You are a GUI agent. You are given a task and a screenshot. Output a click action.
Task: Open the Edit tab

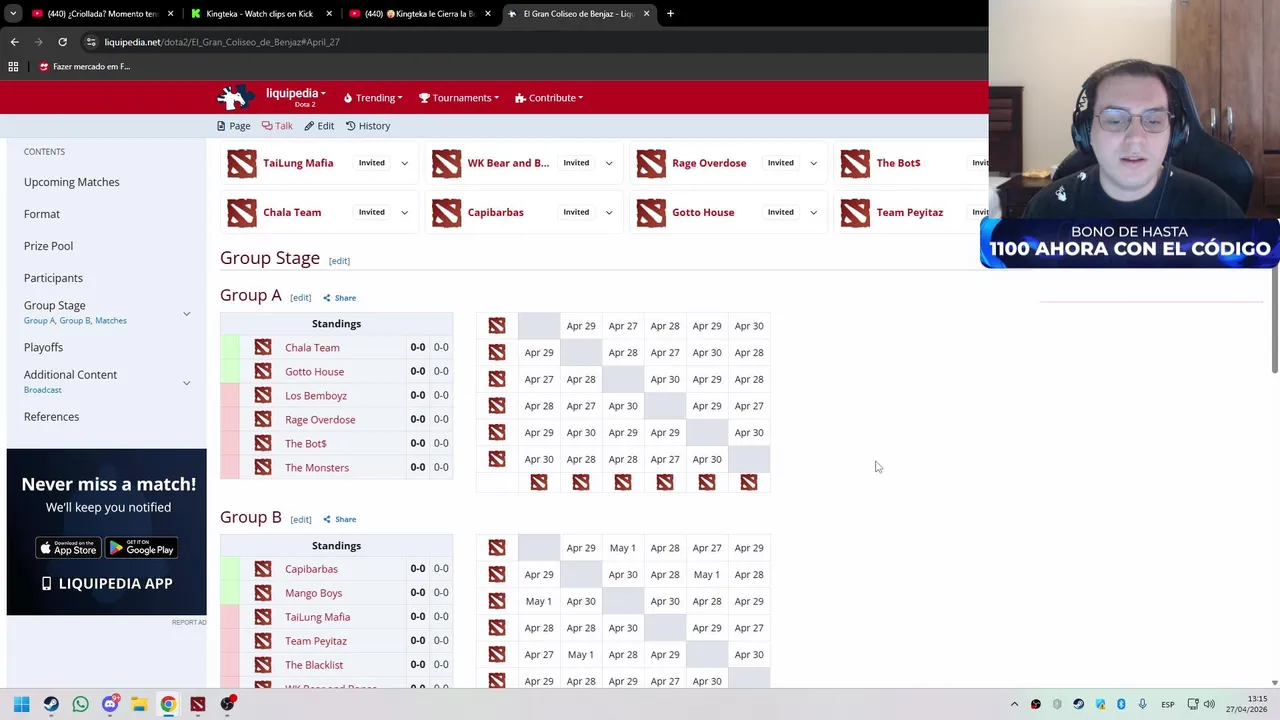[x=319, y=126]
